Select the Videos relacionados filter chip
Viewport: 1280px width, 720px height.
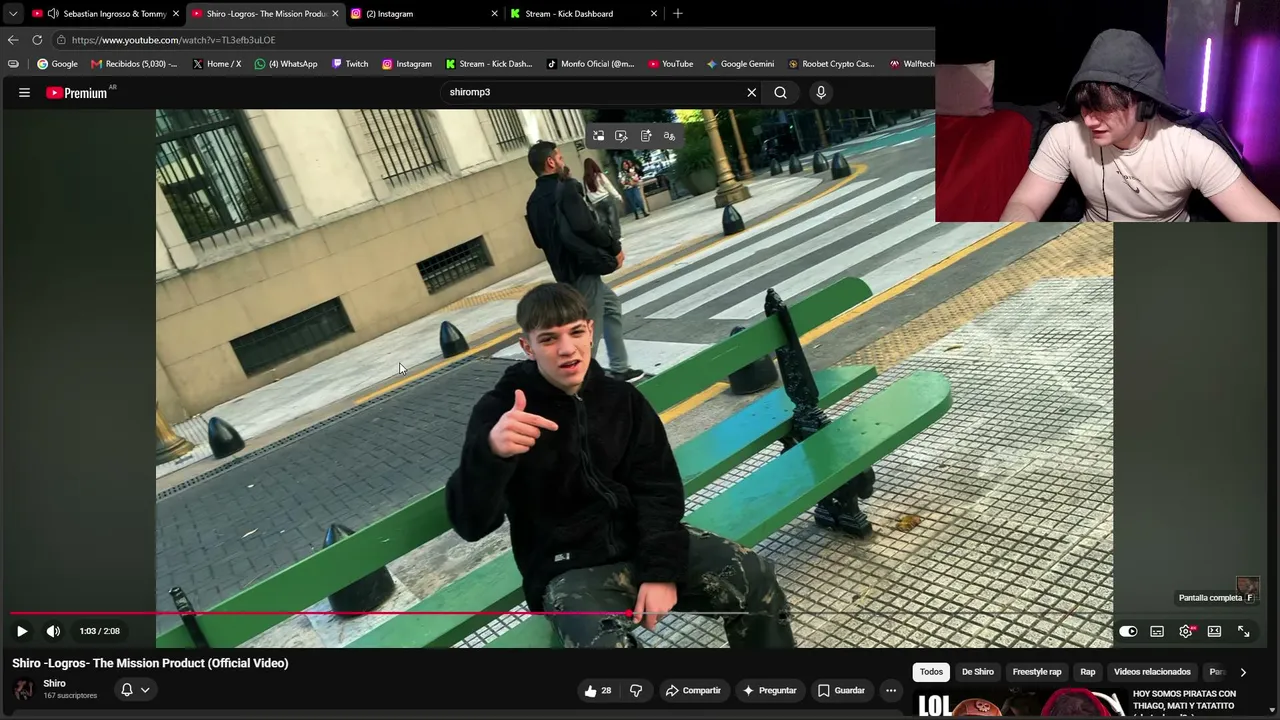coord(1152,672)
